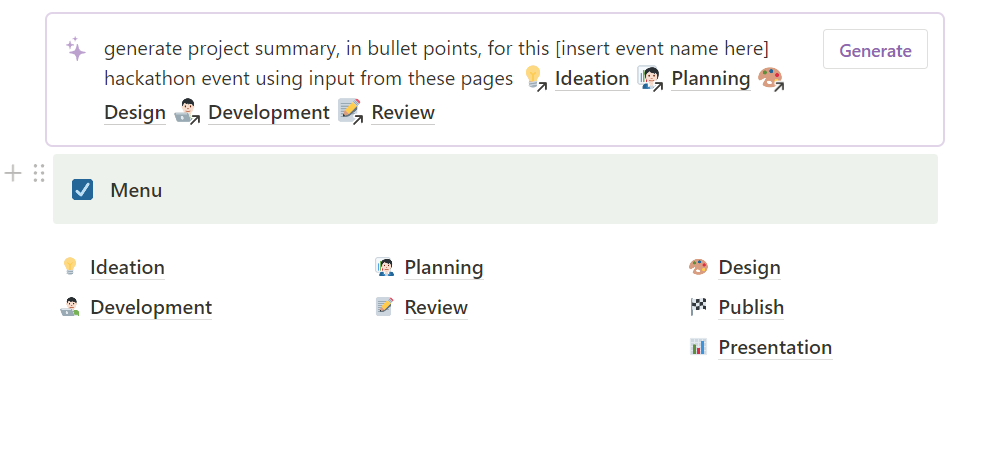Viewport: 1008px width, 452px height.
Task: Open the Development page in menu list
Action: (151, 307)
